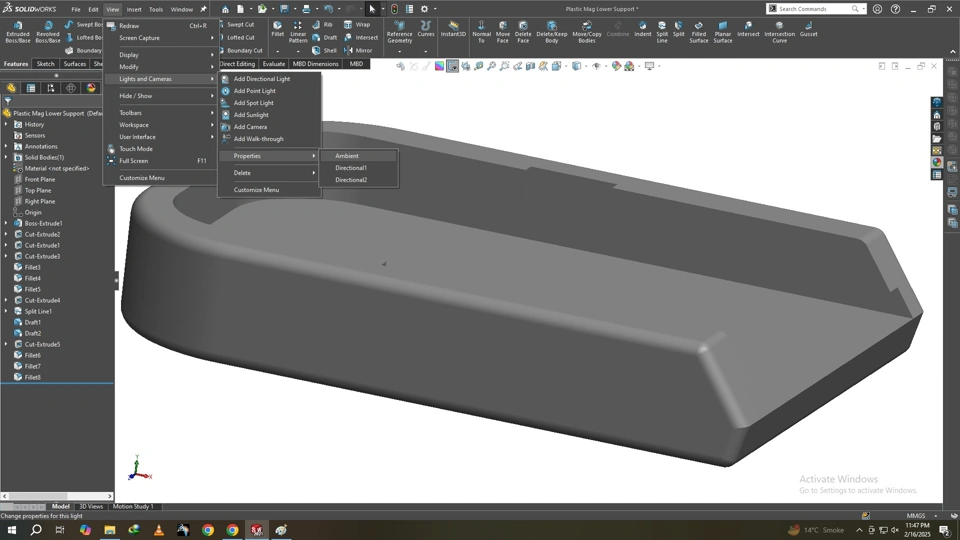Expand the Solid Bodies(1) tree node
960x540 pixels.
coord(6,157)
